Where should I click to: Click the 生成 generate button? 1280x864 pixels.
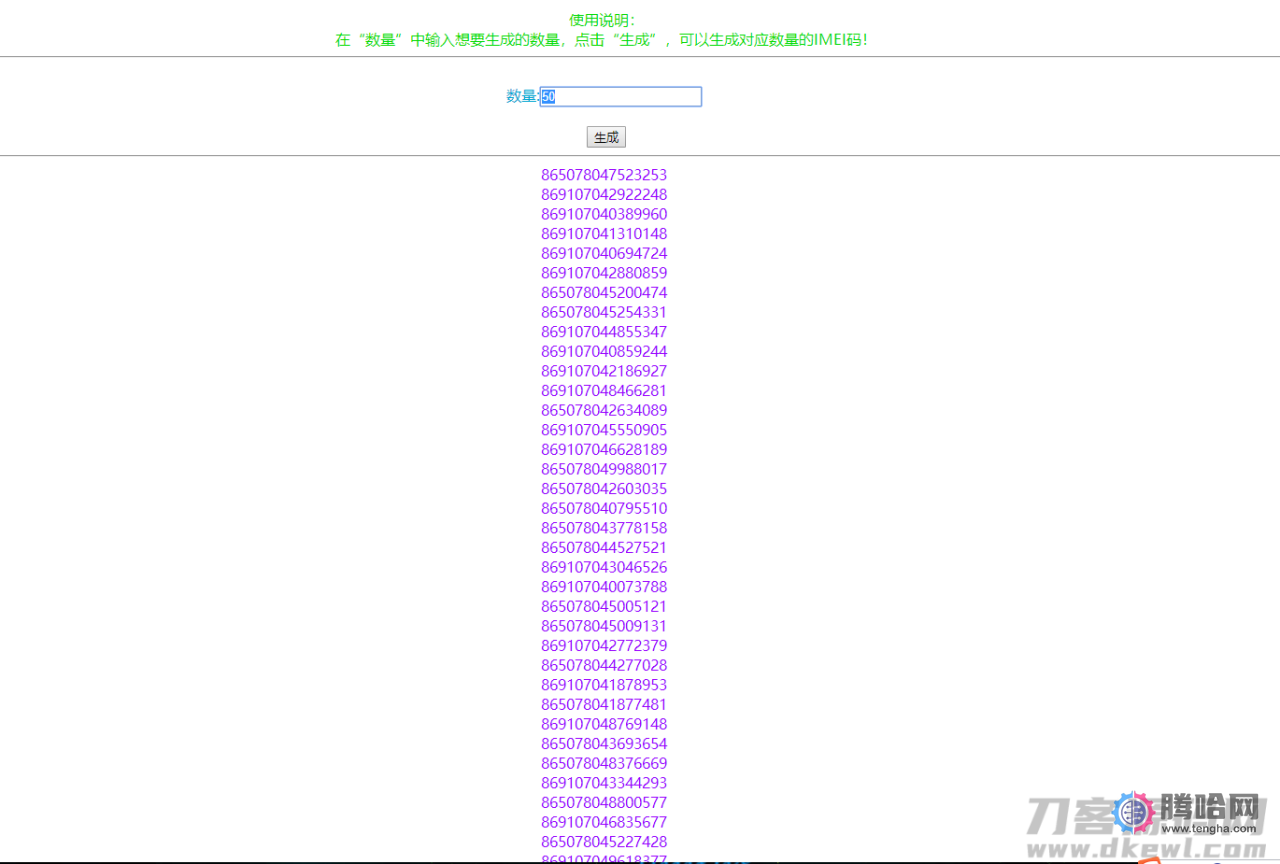(x=606, y=137)
